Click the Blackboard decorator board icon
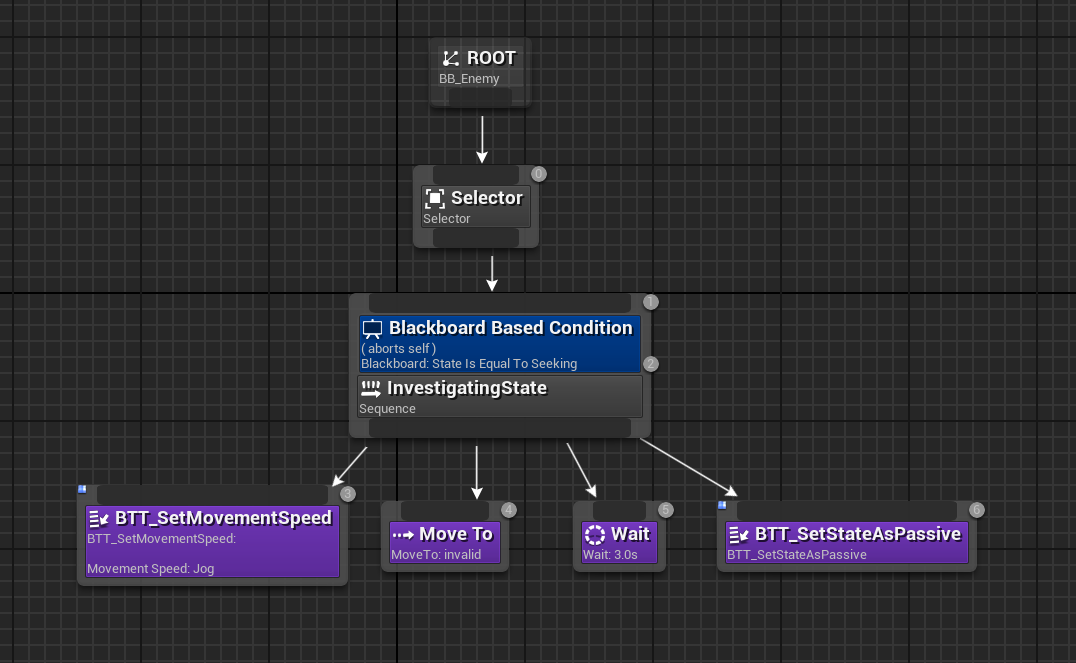Screen dimensions: 1076x663 (372, 329)
